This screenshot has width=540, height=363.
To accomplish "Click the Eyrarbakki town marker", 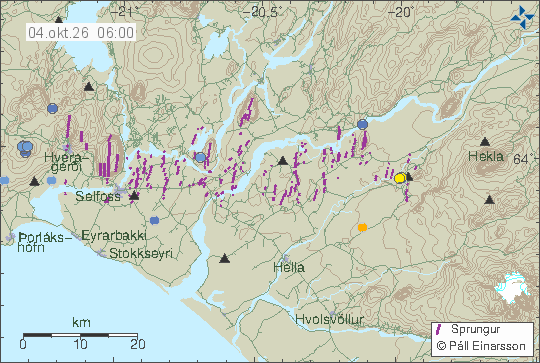I will coord(77,236).
